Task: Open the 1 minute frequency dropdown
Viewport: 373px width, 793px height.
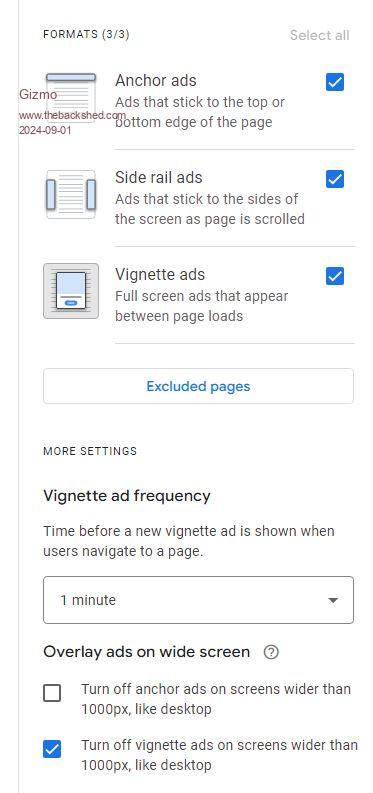Action: pos(198,600)
